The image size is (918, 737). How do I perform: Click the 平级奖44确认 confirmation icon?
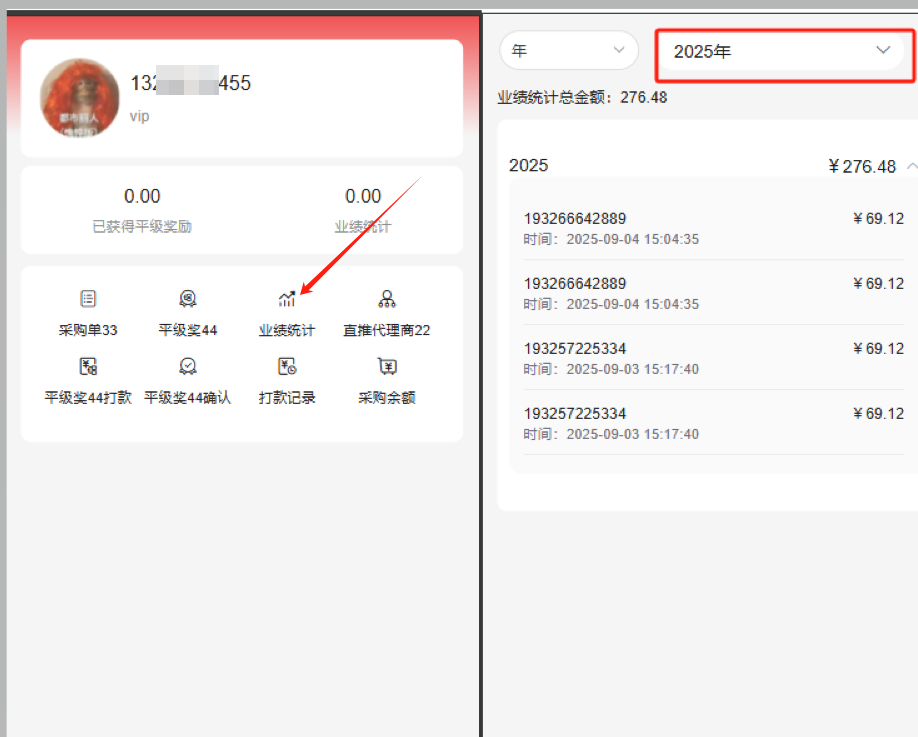[x=188, y=367]
